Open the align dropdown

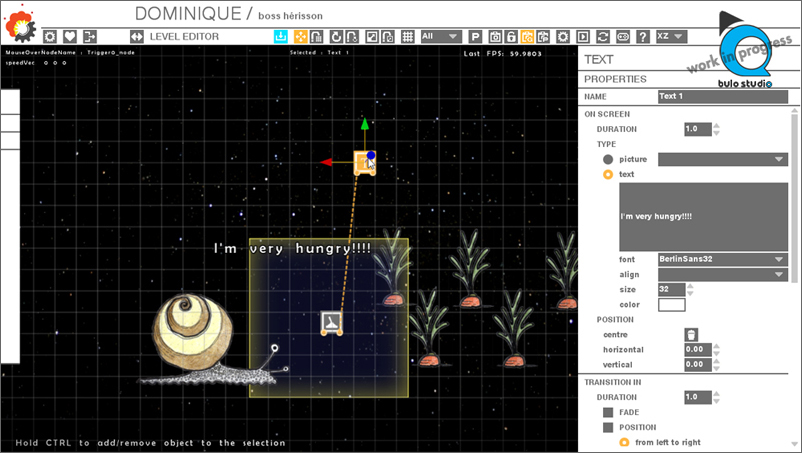tap(722, 274)
